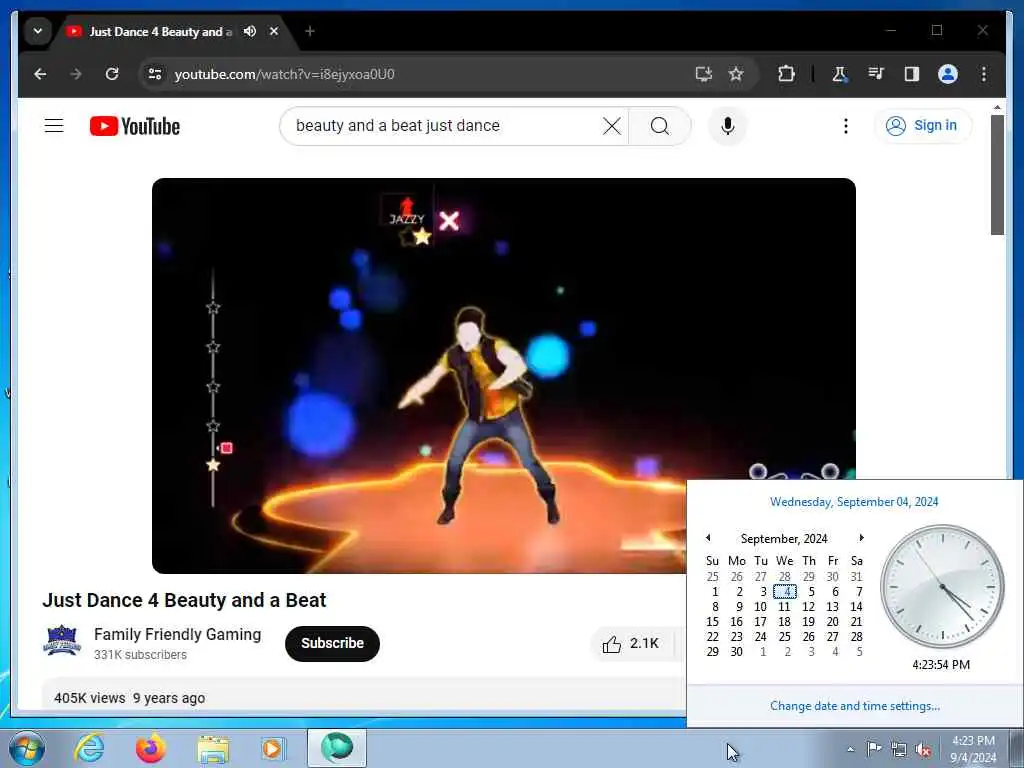This screenshot has height=768, width=1024.
Task: Go back to the previous page
Action: pos(40,74)
